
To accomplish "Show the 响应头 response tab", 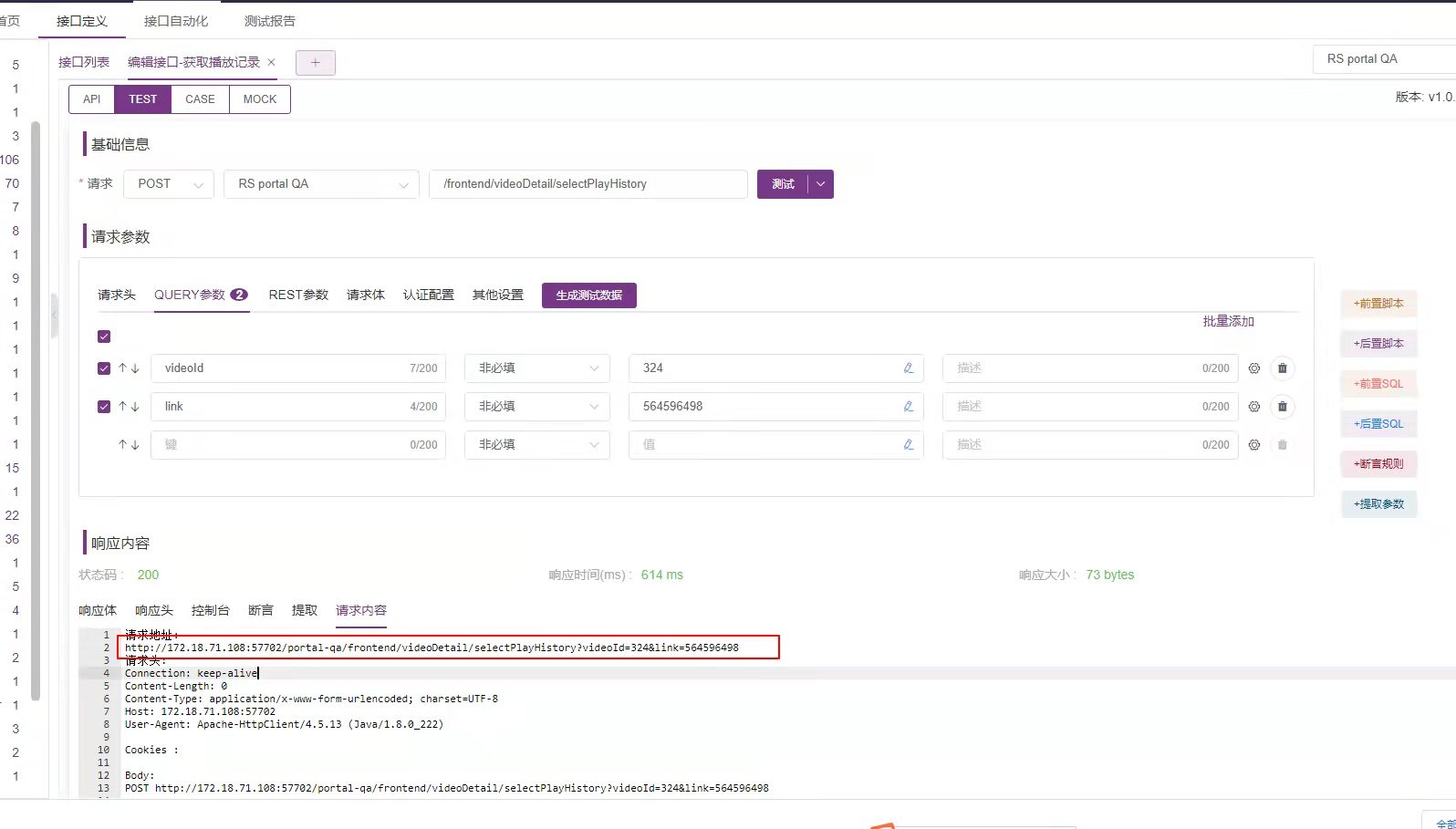I will click(154, 611).
